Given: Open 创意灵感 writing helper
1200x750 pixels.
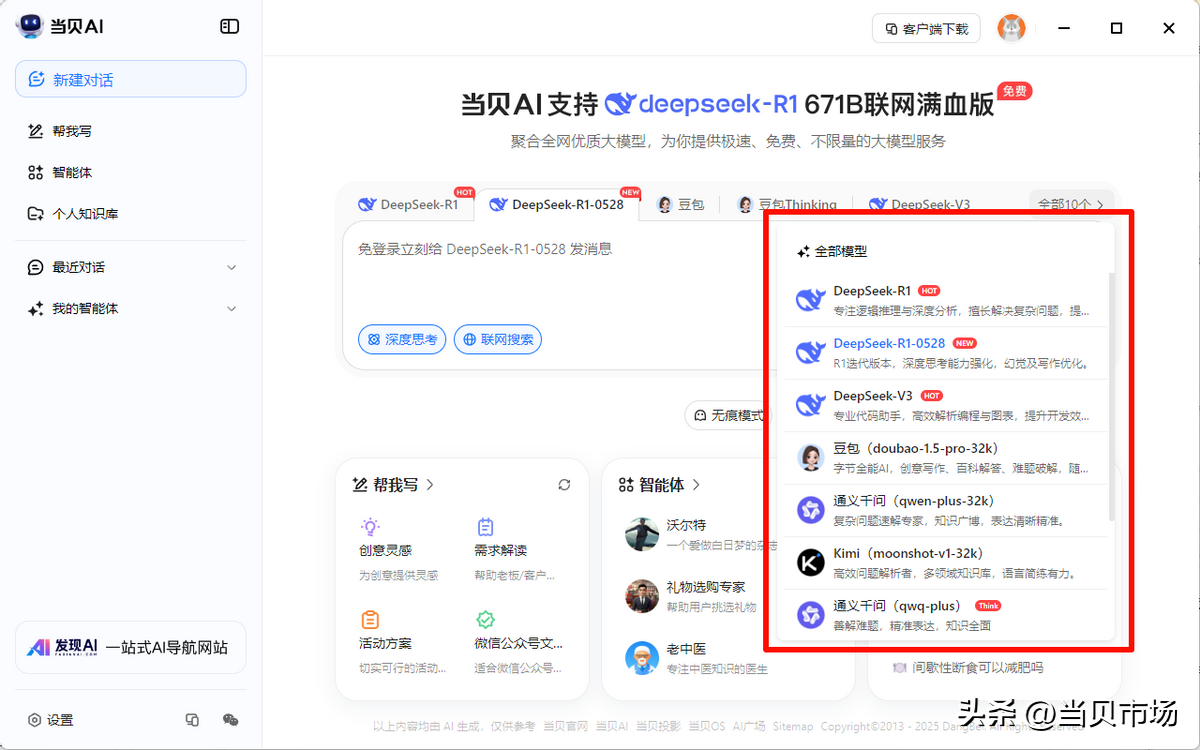Looking at the screenshot, I should (400, 550).
